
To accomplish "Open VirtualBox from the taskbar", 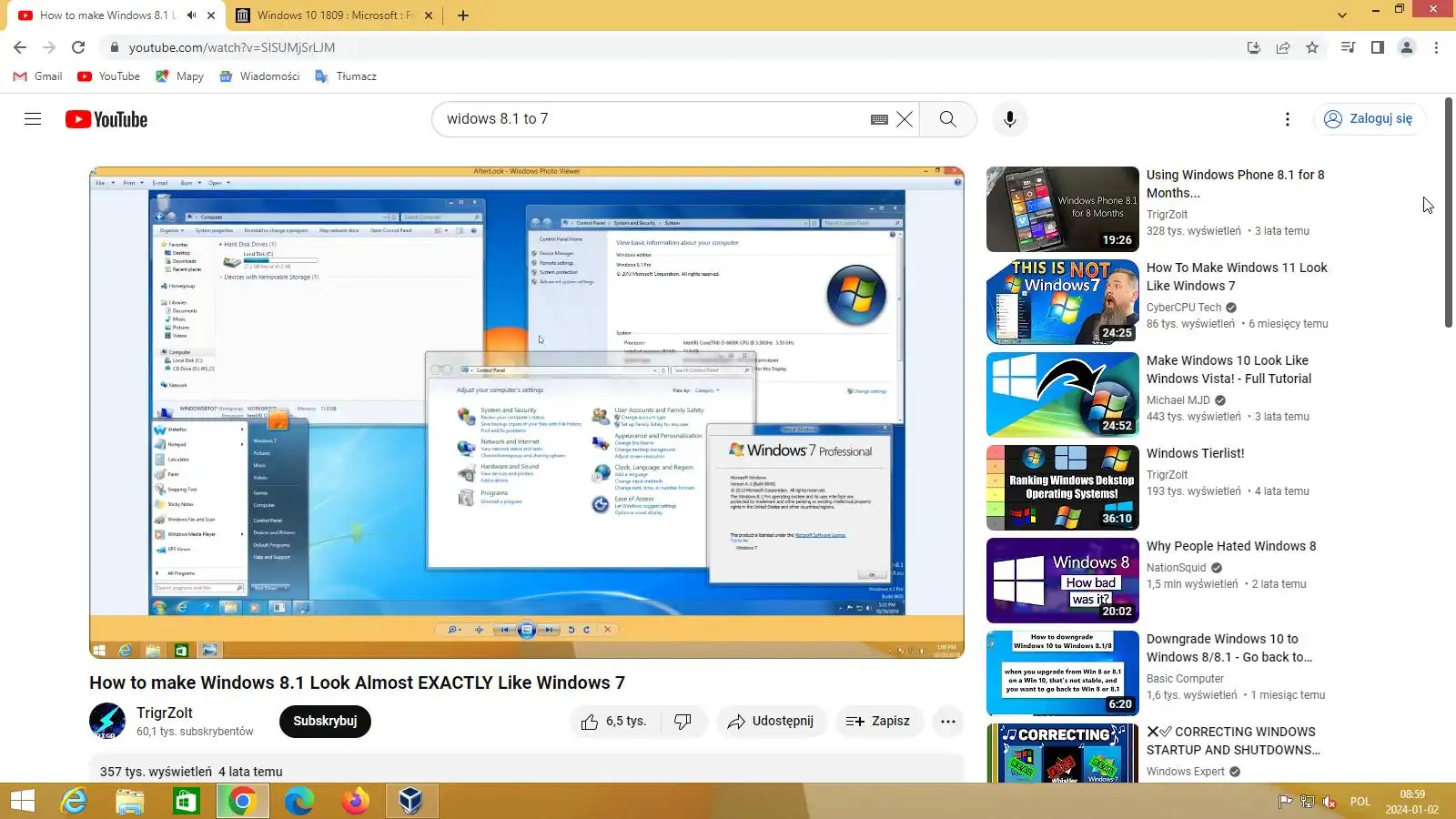I will [411, 801].
